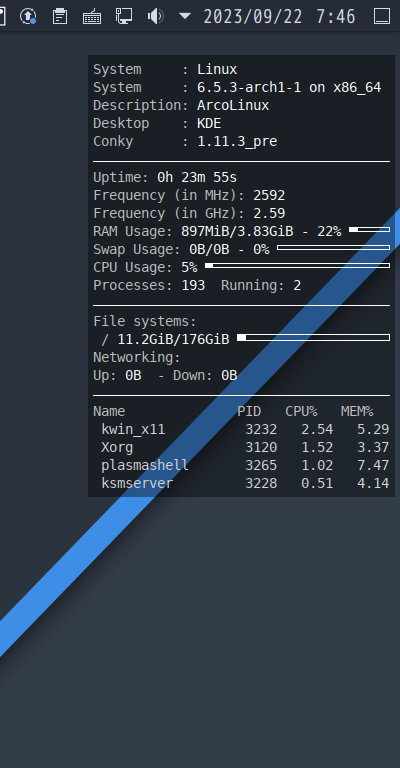Click the frequency value 2.59
Screen dimensions: 400x768
tap(269, 214)
